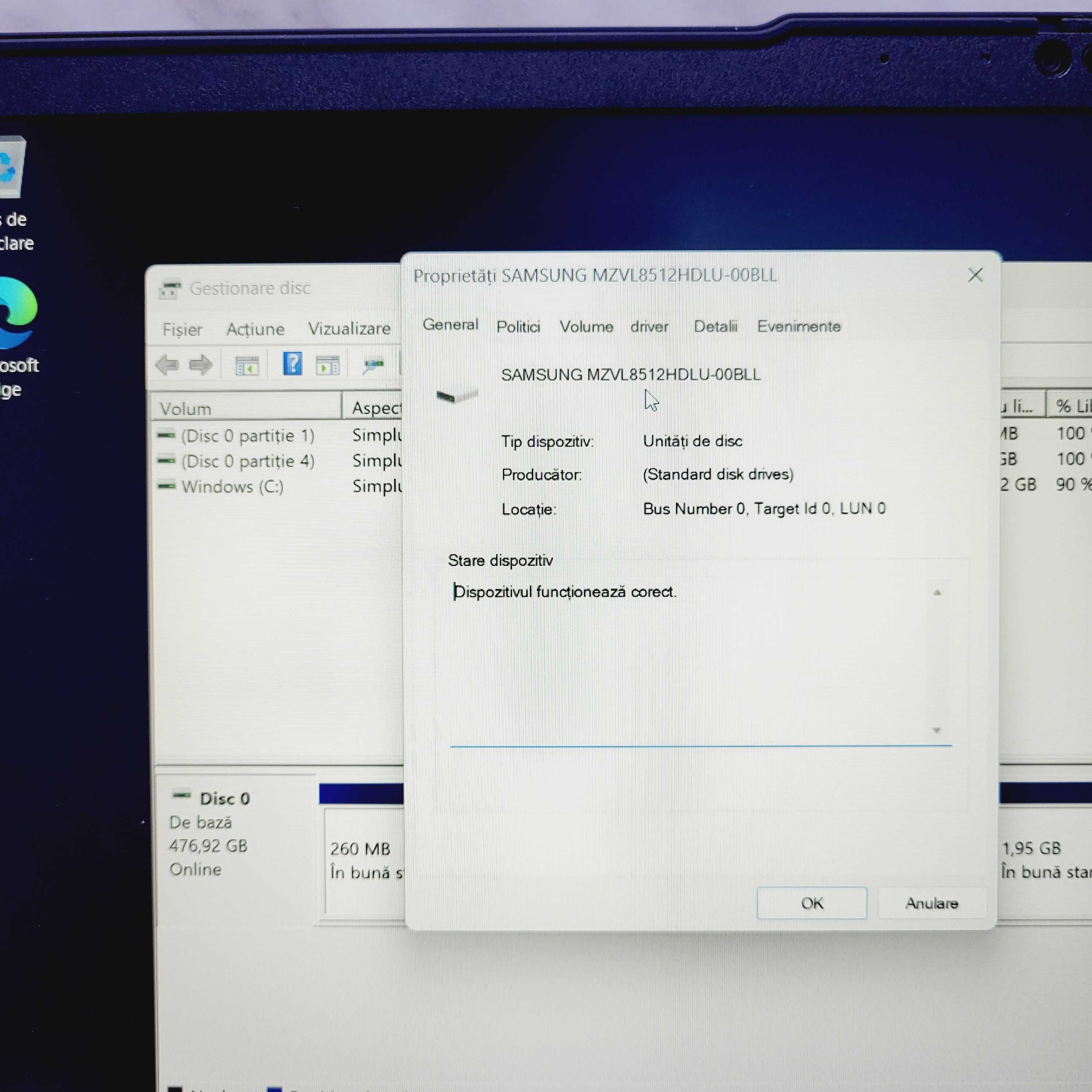
Task: Click the Forward arrow in Disk Management toolbar
Action: click(201, 365)
